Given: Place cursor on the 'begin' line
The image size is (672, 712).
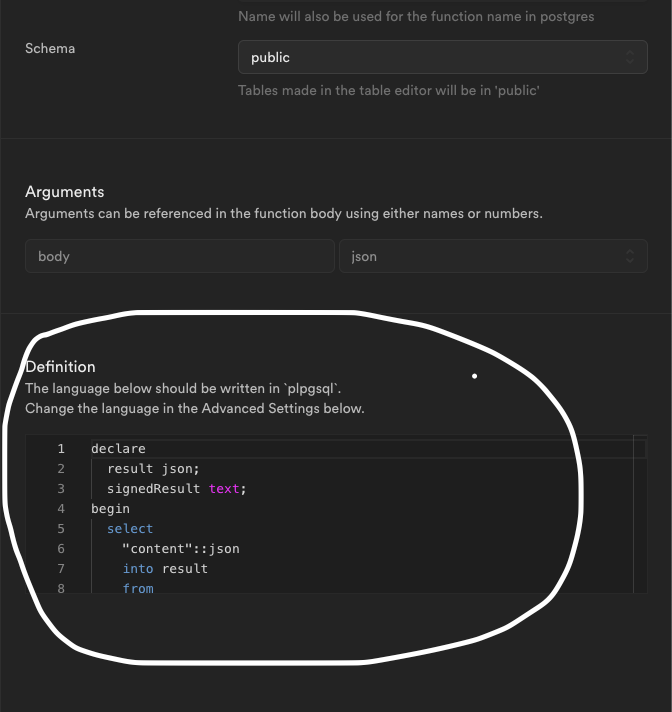Looking at the screenshot, I should (110, 509).
